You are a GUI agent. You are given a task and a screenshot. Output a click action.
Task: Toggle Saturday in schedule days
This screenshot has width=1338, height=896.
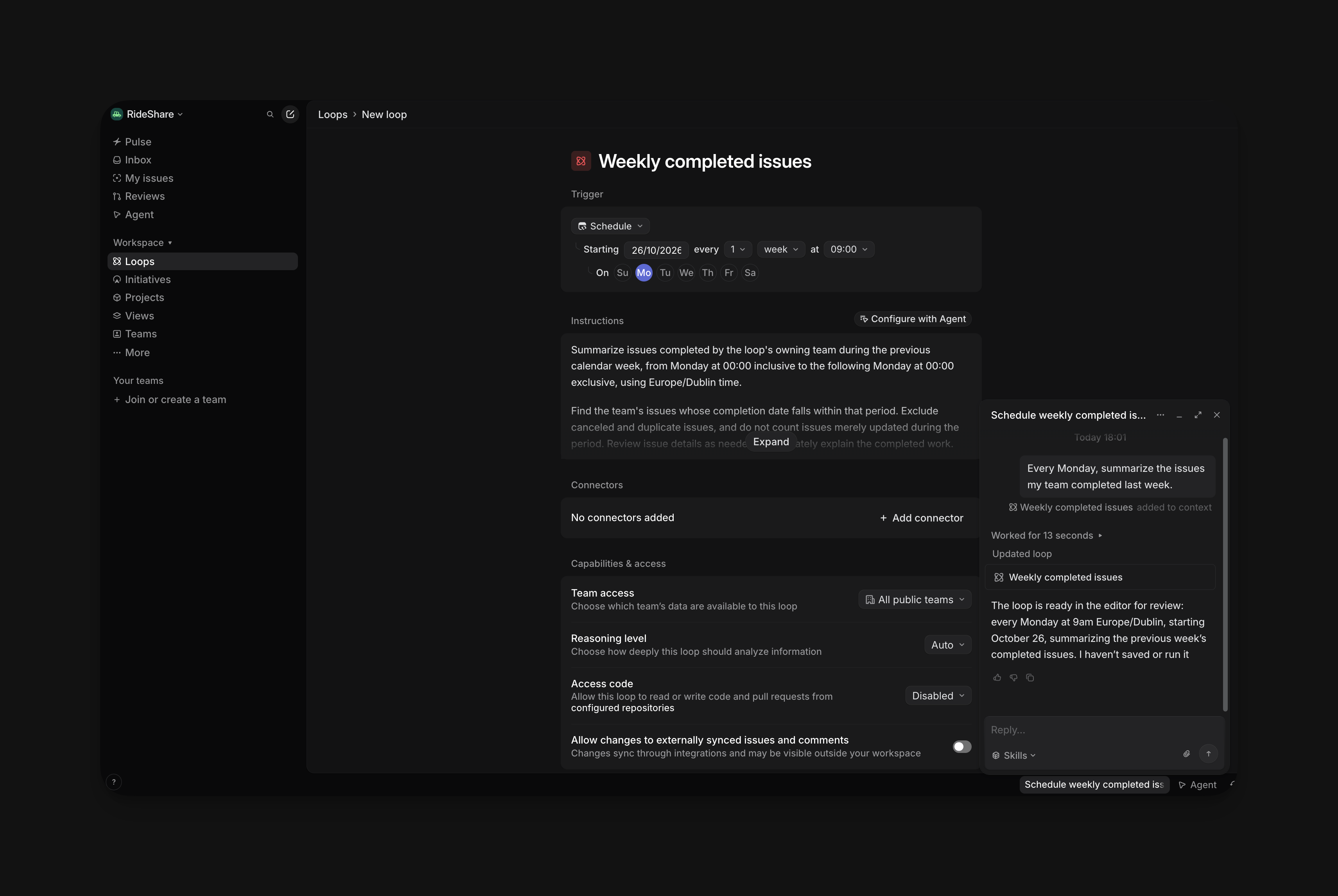pyautogui.click(x=750, y=272)
